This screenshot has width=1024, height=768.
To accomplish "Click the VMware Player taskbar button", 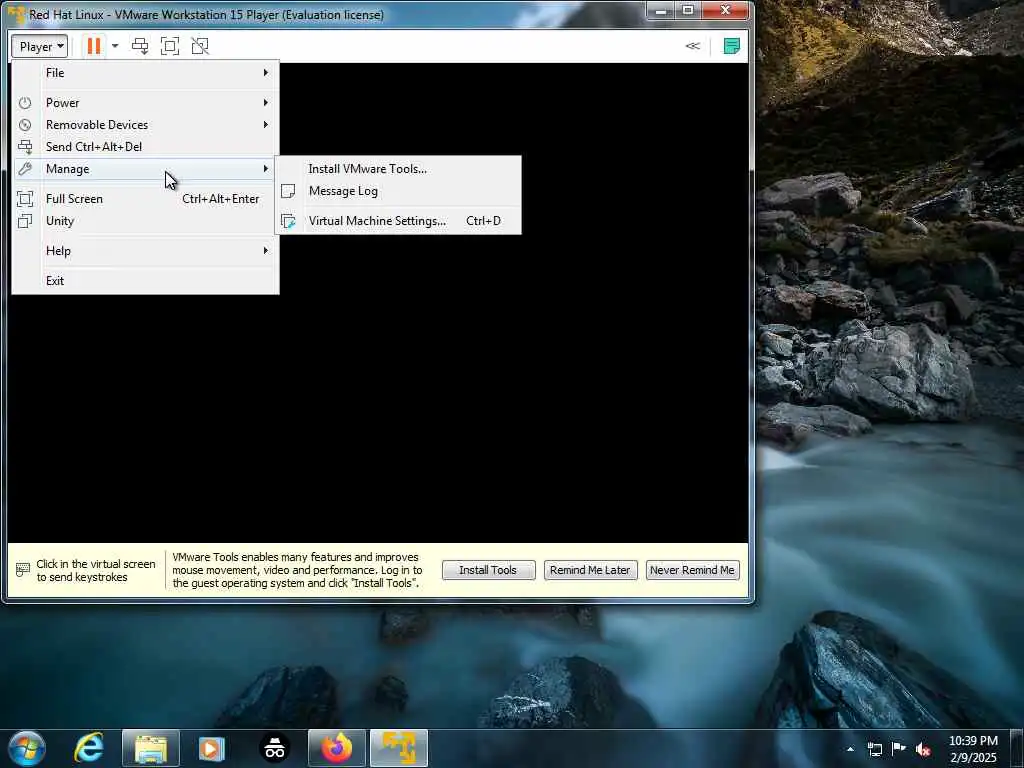I will click(399, 748).
